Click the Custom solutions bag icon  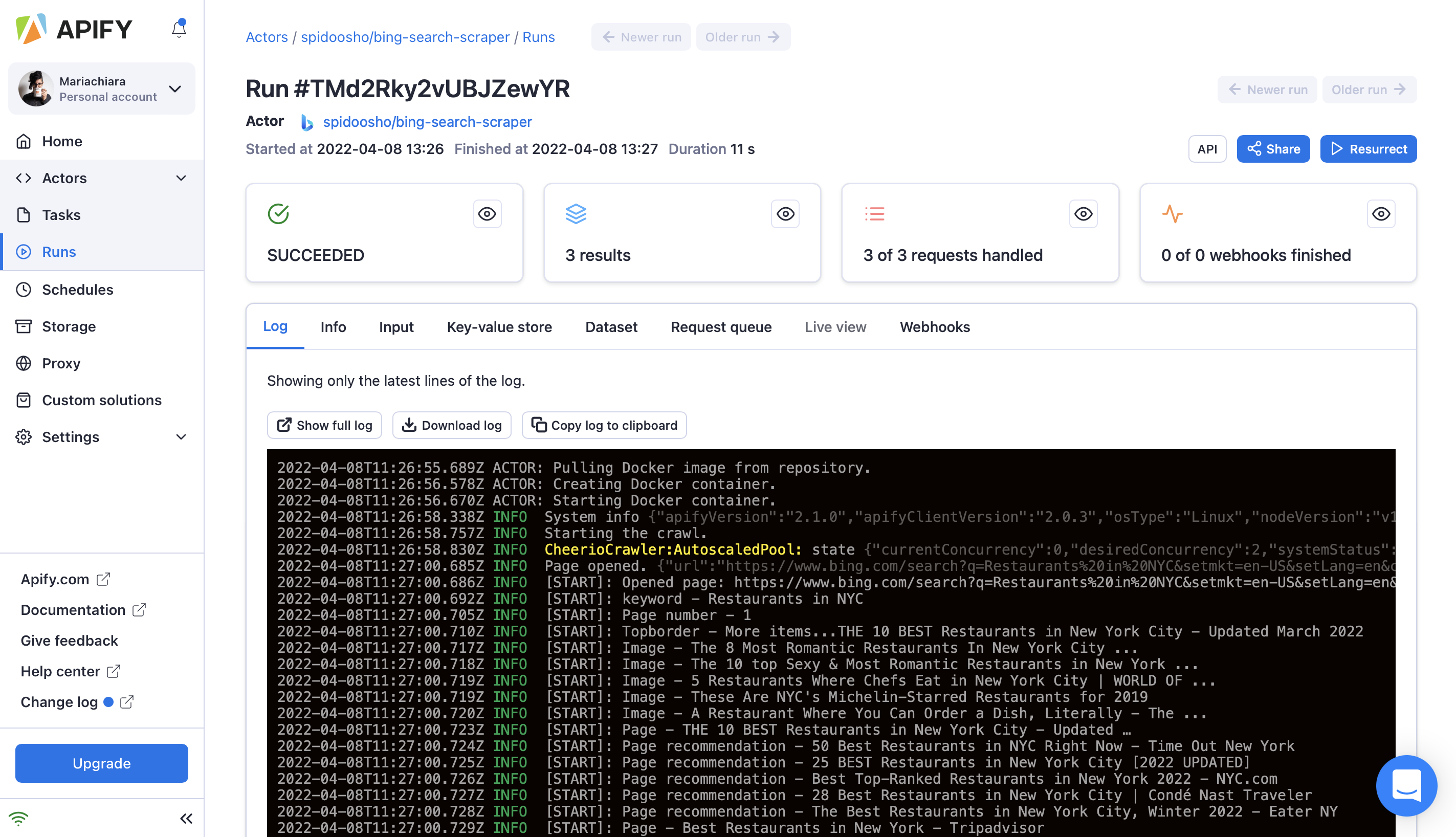point(24,400)
